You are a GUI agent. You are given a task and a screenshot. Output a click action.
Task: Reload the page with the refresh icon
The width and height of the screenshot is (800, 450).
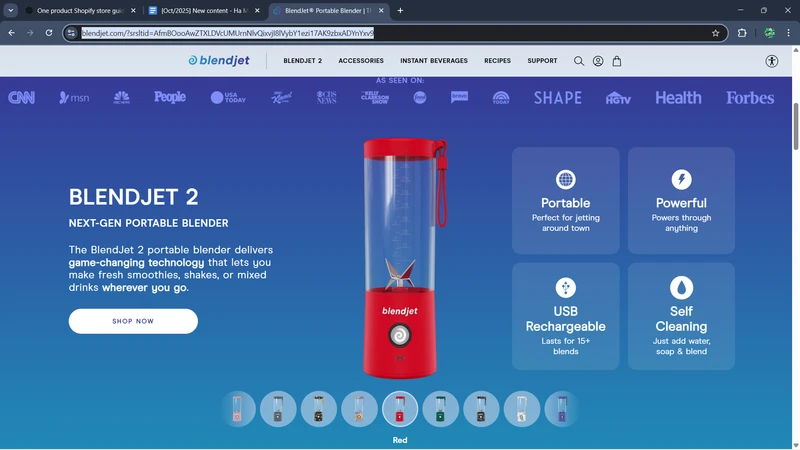point(49,33)
